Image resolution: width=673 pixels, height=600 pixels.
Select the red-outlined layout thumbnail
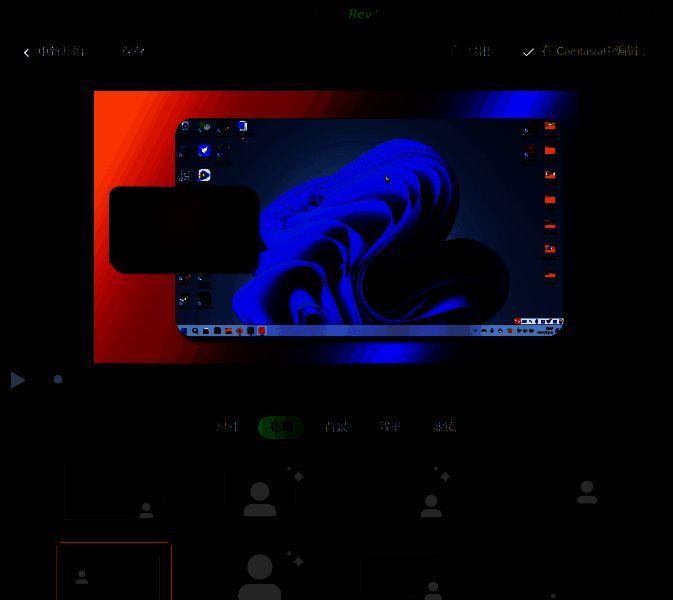pos(114,572)
